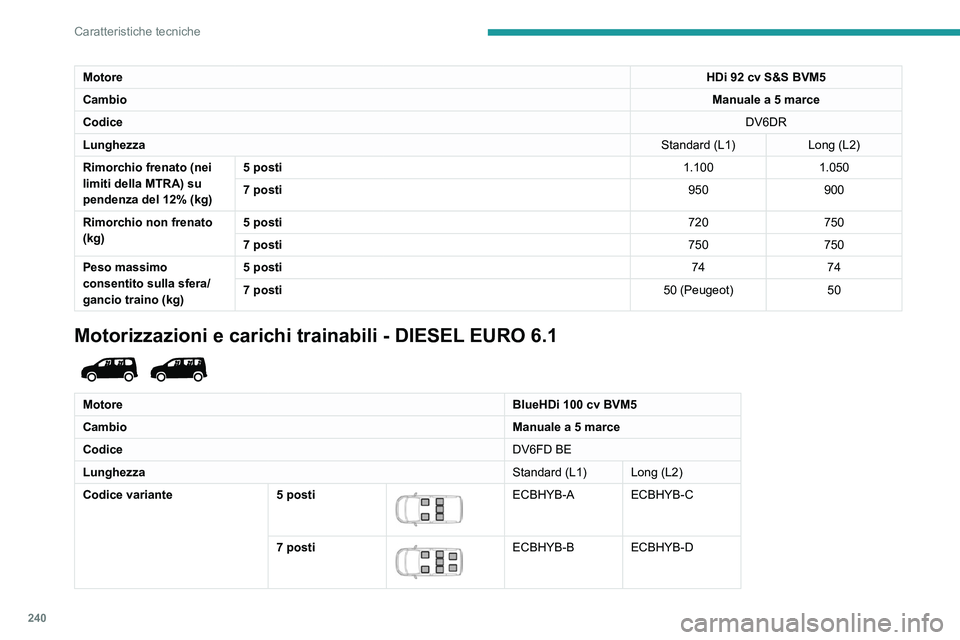Screen dimensions: 960x640
Task: Click 'Motore' label in second table
Action: click(x=102, y=405)
